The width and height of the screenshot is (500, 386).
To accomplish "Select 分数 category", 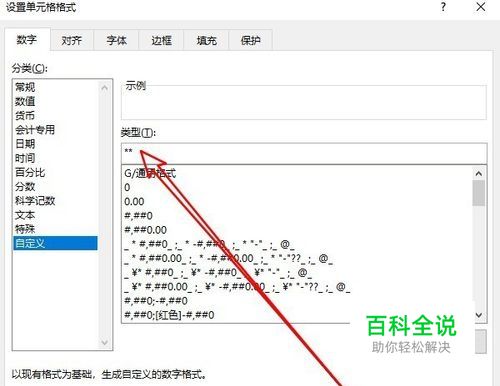I will pos(55,187).
